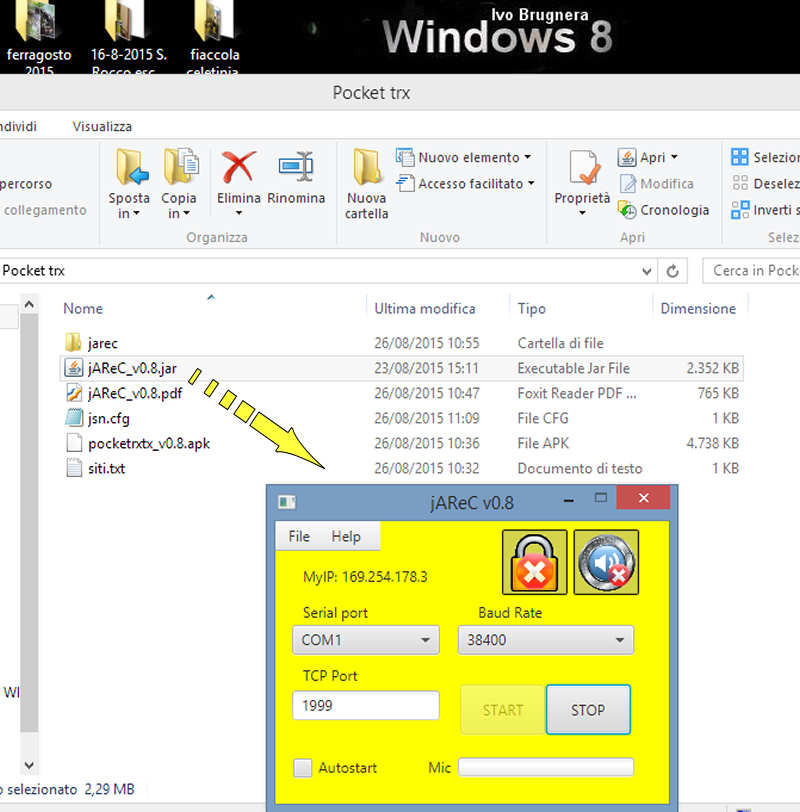Image resolution: width=800 pixels, height=812 pixels.
Task: Click the 2.352 KB size cell
Action: coord(712,368)
